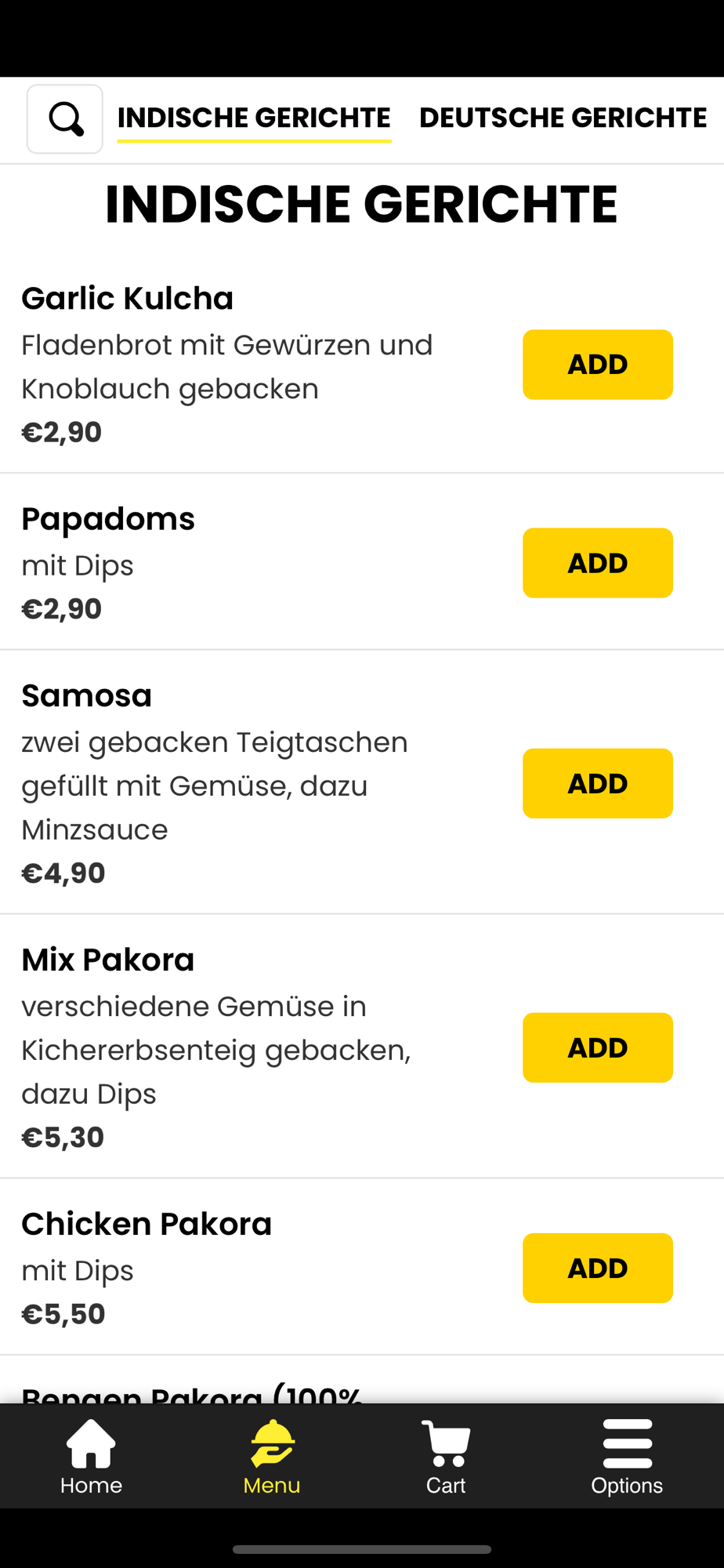This screenshot has width=724, height=1568.
Task: Add Chicken Pakora to the cart
Action: [598, 1268]
